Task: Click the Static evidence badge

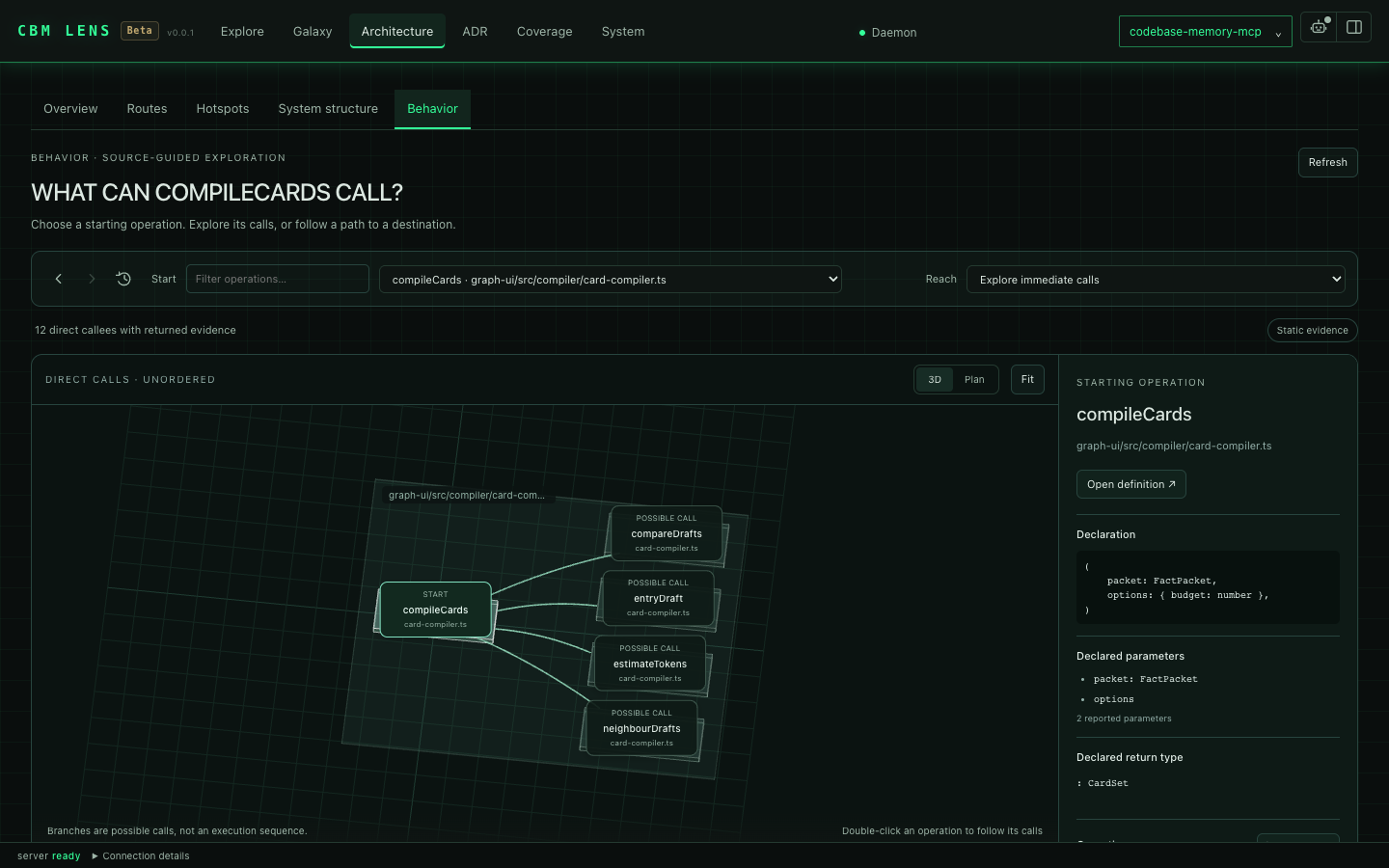Action: (x=1312, y=330)
